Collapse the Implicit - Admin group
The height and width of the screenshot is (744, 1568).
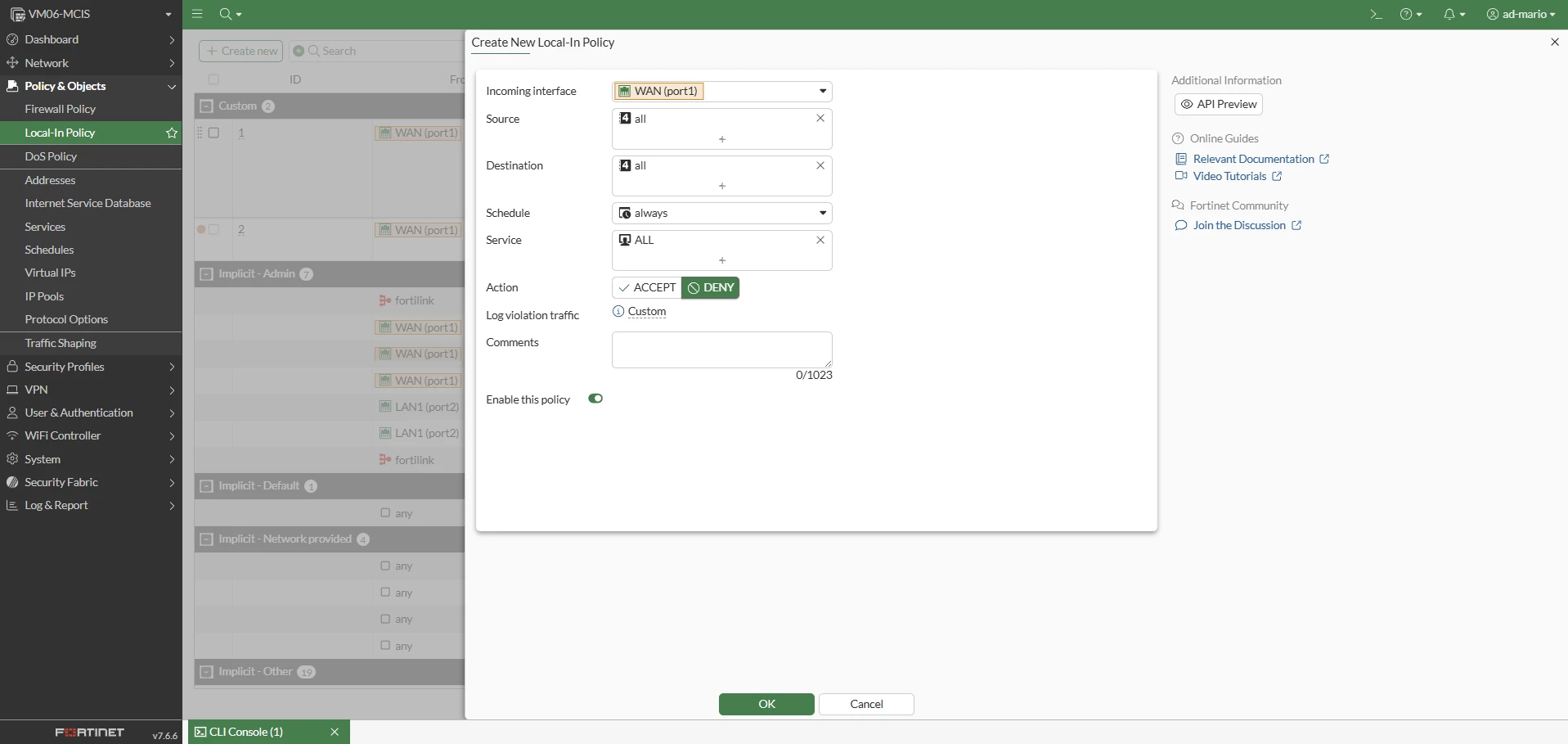coord(206,274)
